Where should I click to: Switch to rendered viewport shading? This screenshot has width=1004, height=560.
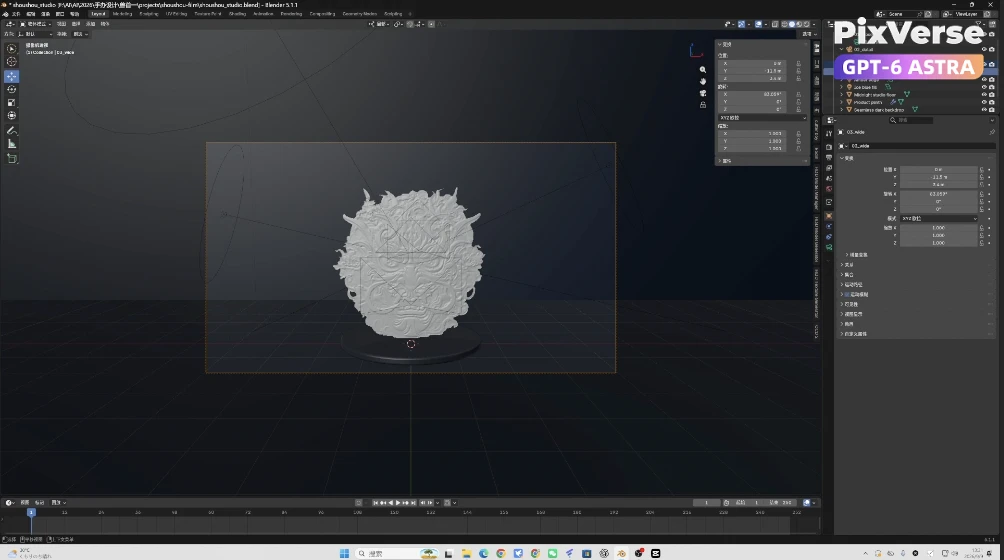pyautogui.click(x=806, y=24)
